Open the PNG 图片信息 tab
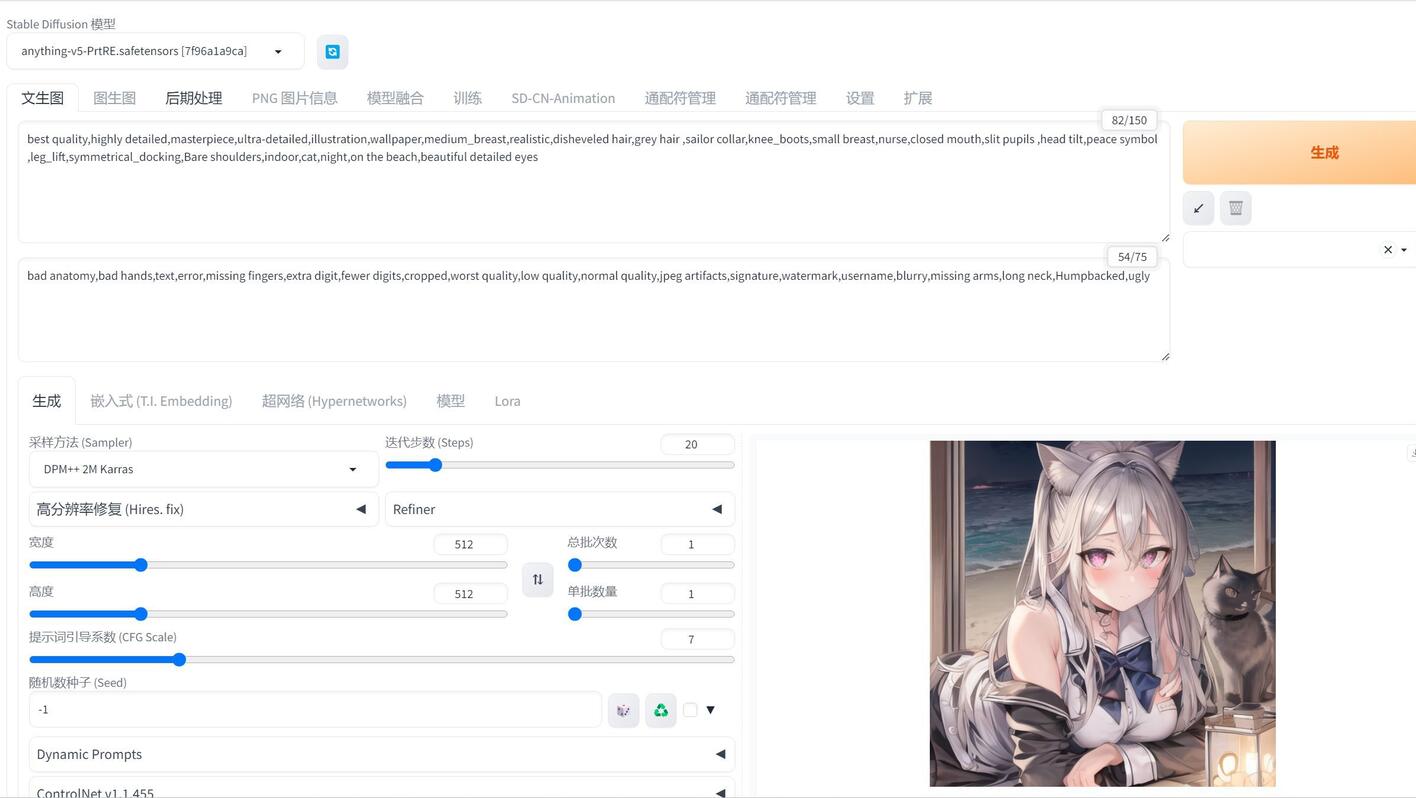Image resolution: width=1416 pixels, height=798 pixels. [295, 98]
